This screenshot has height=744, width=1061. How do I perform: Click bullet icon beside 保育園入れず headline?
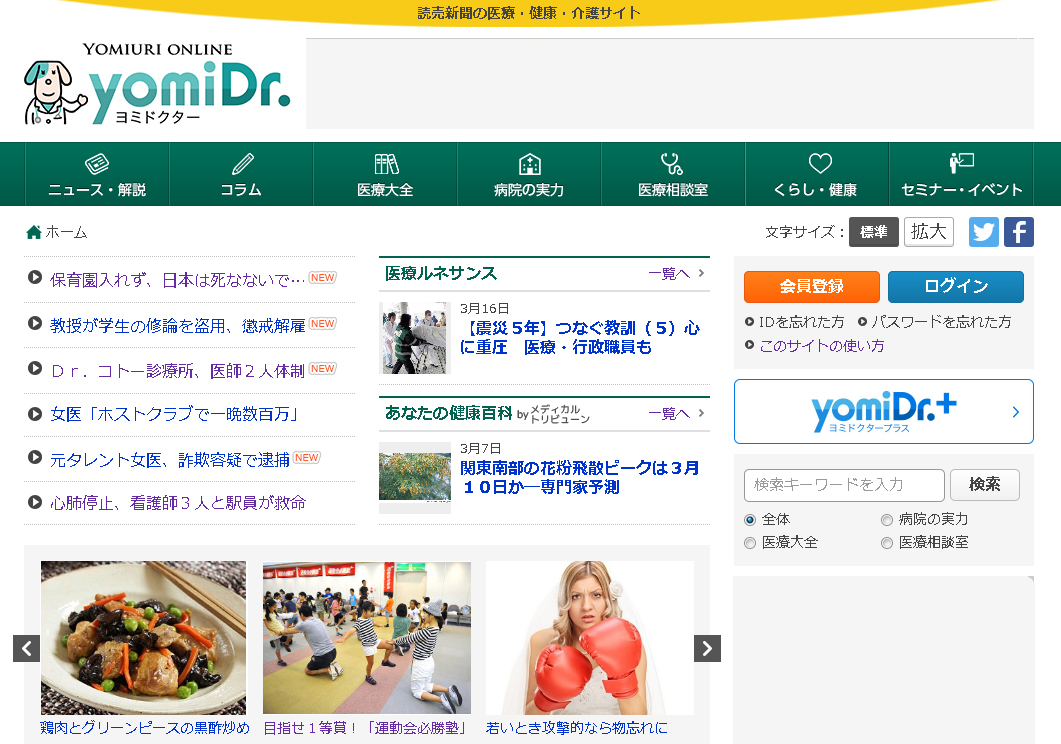35,277
